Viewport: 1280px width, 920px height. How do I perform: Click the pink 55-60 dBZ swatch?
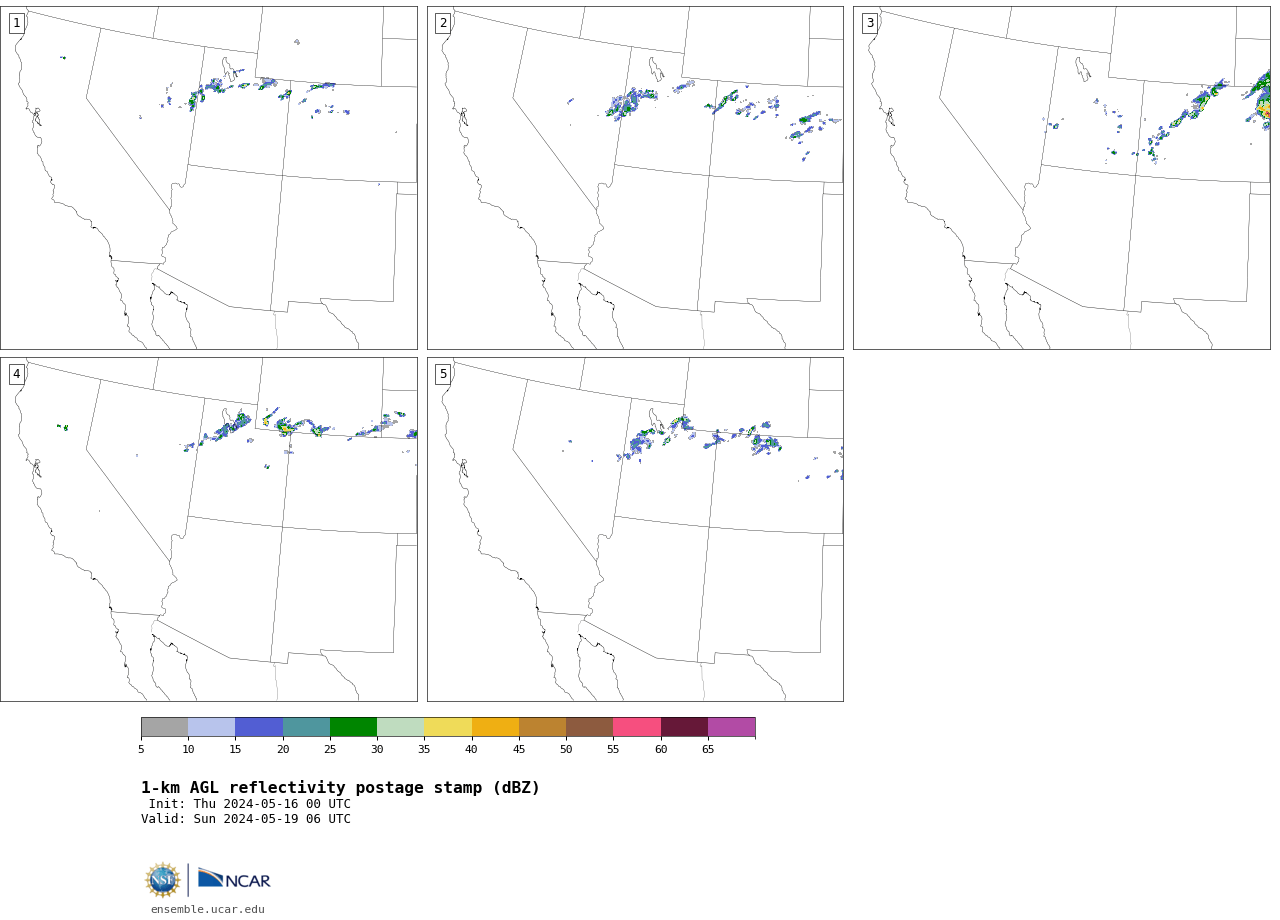tap(637, 727)
